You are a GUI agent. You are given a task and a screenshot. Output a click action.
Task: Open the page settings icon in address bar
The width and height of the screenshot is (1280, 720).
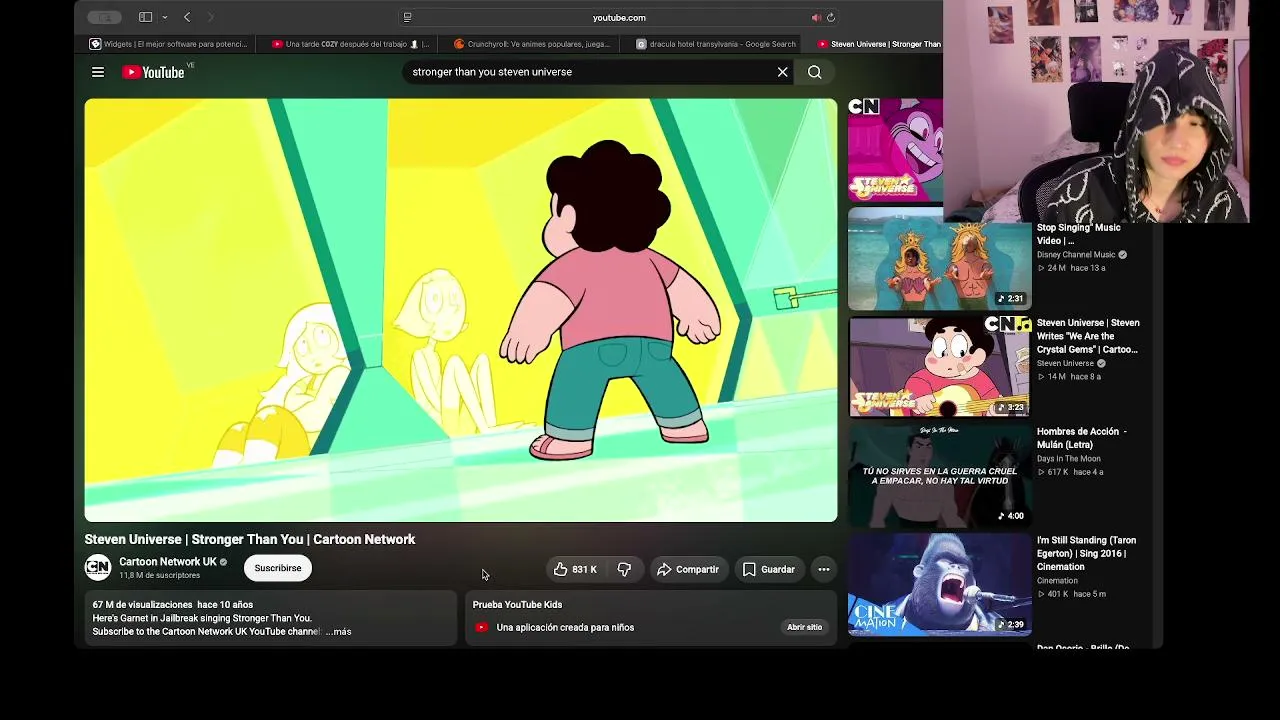coord(407,17)
